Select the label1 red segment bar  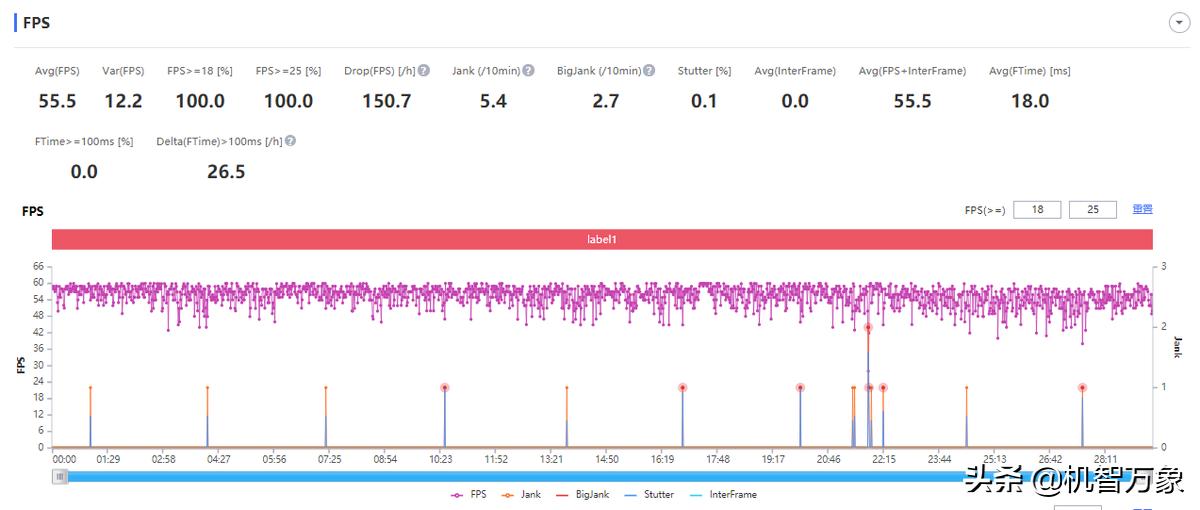coord(602,240)
